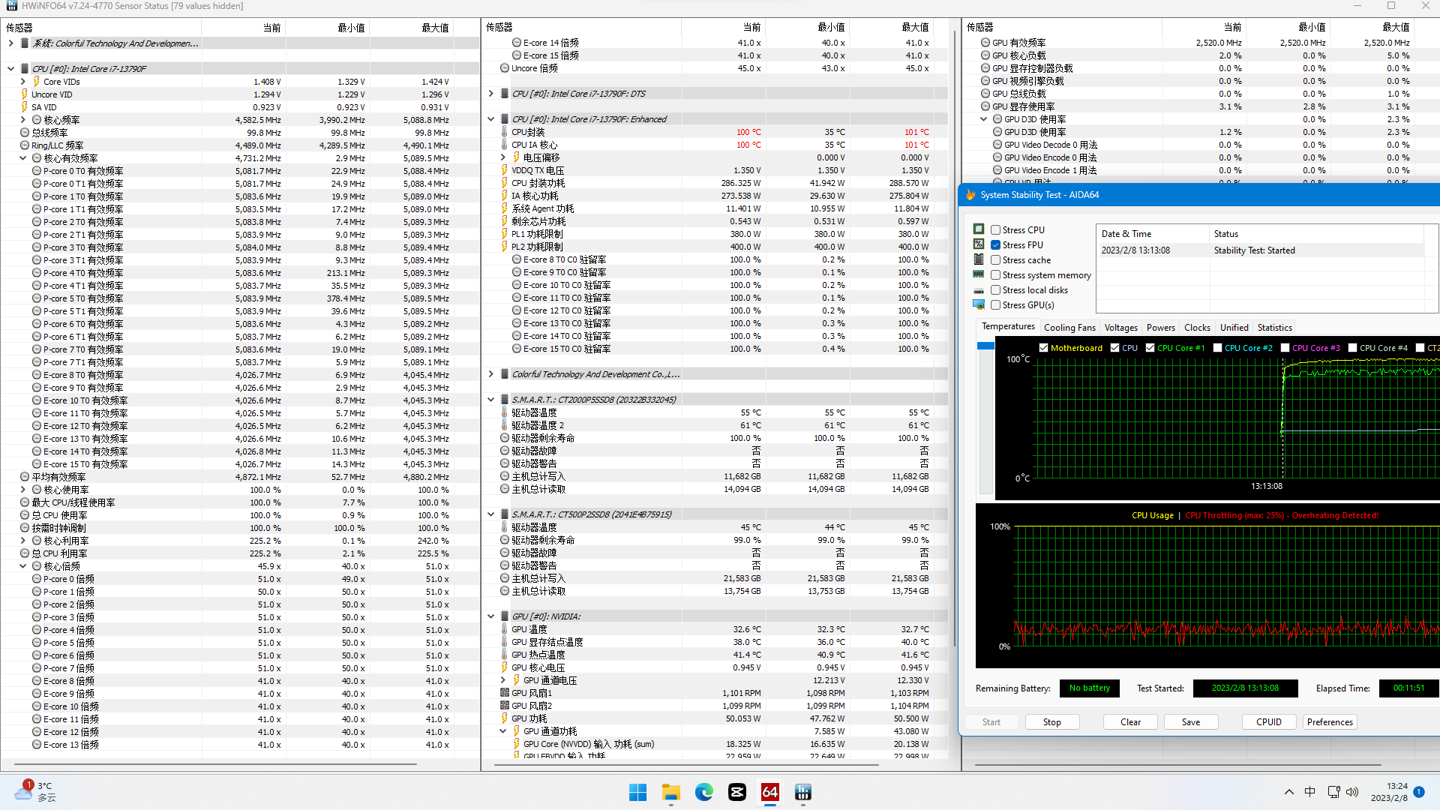Switch to the Cooling Fans tab
Image resolution: width=1440 pixels, height=810 pixels.
point(1069,328)
